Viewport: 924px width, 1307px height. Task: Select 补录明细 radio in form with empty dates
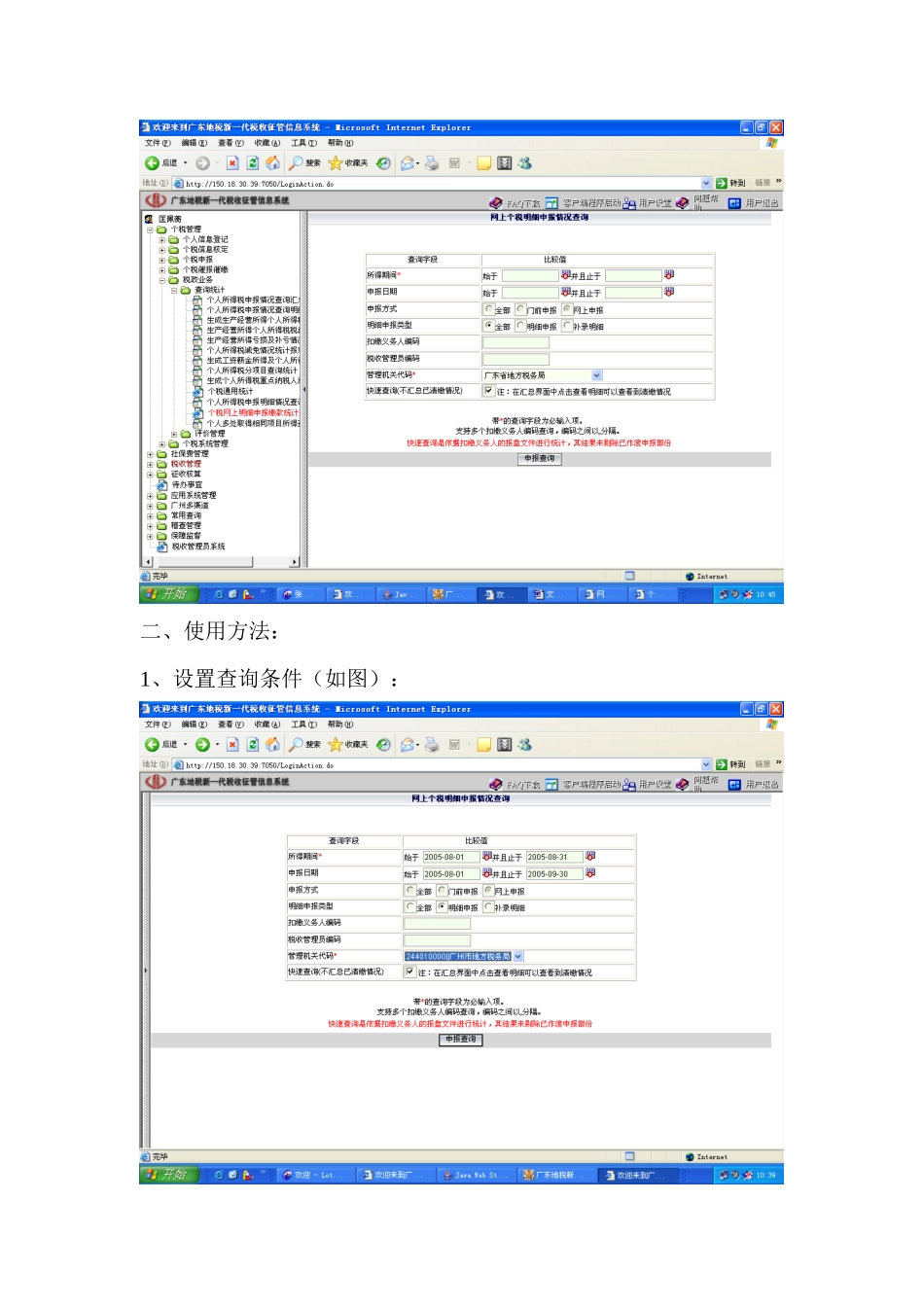(x=567, y=327)
